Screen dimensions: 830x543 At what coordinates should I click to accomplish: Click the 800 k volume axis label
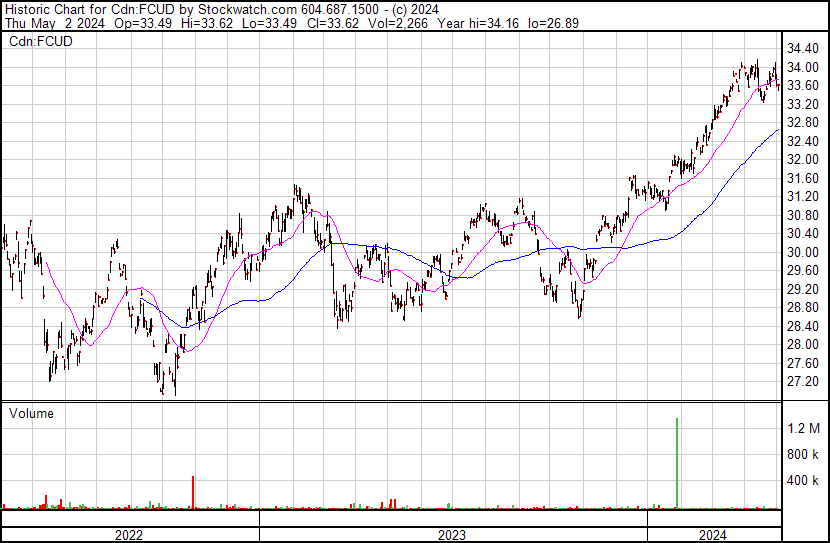[x=804, y=454]
